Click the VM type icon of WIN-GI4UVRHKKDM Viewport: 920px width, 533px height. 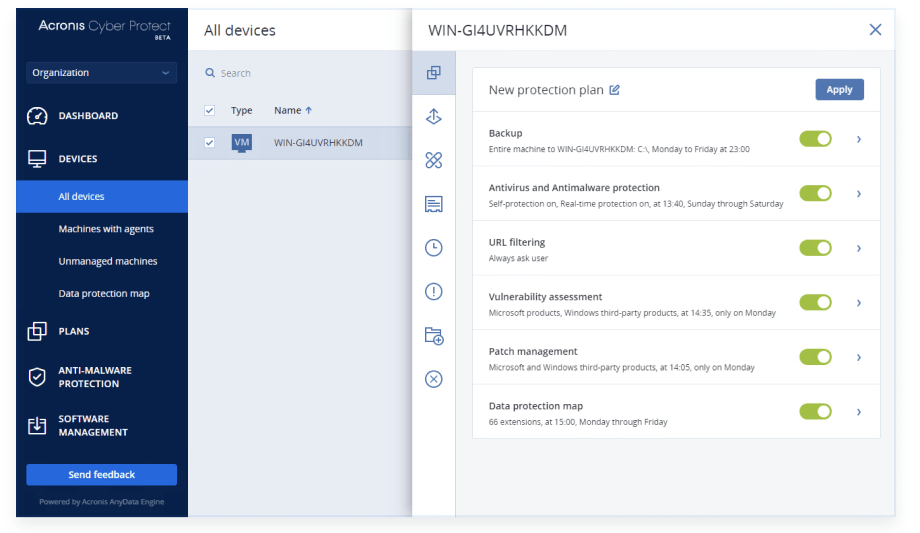(x=242, y=143)
